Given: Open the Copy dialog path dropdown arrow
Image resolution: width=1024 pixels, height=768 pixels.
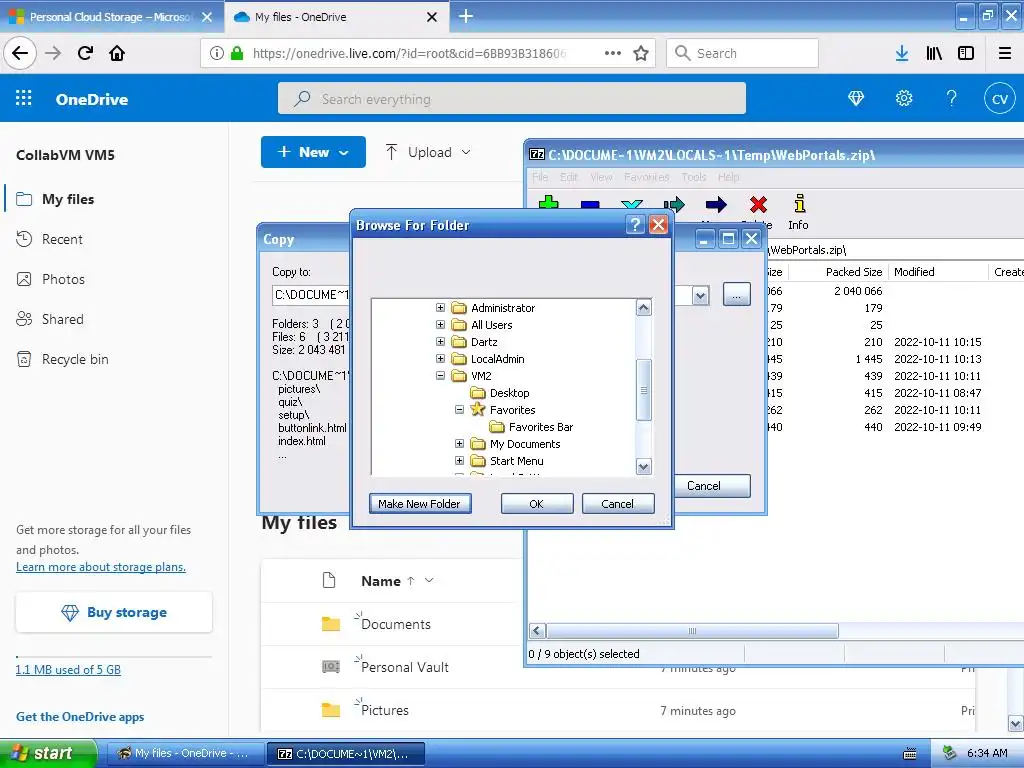Looking at the screenshot, I should point(700,295).
